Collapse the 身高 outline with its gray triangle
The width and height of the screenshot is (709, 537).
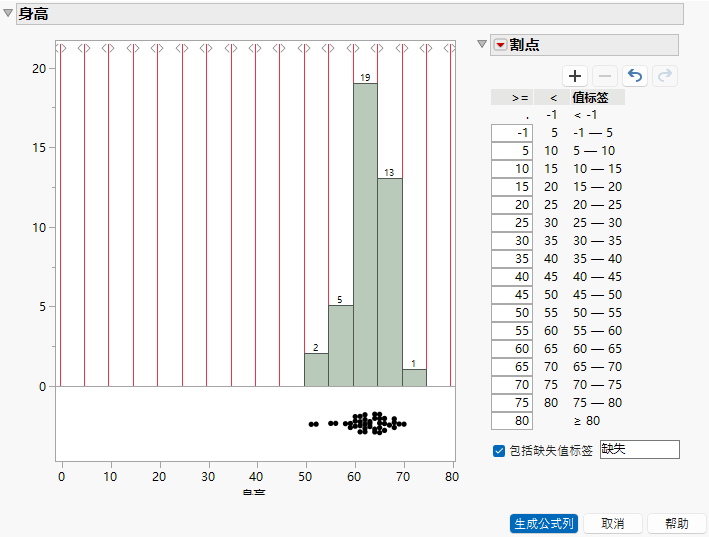tap(8, 13)
